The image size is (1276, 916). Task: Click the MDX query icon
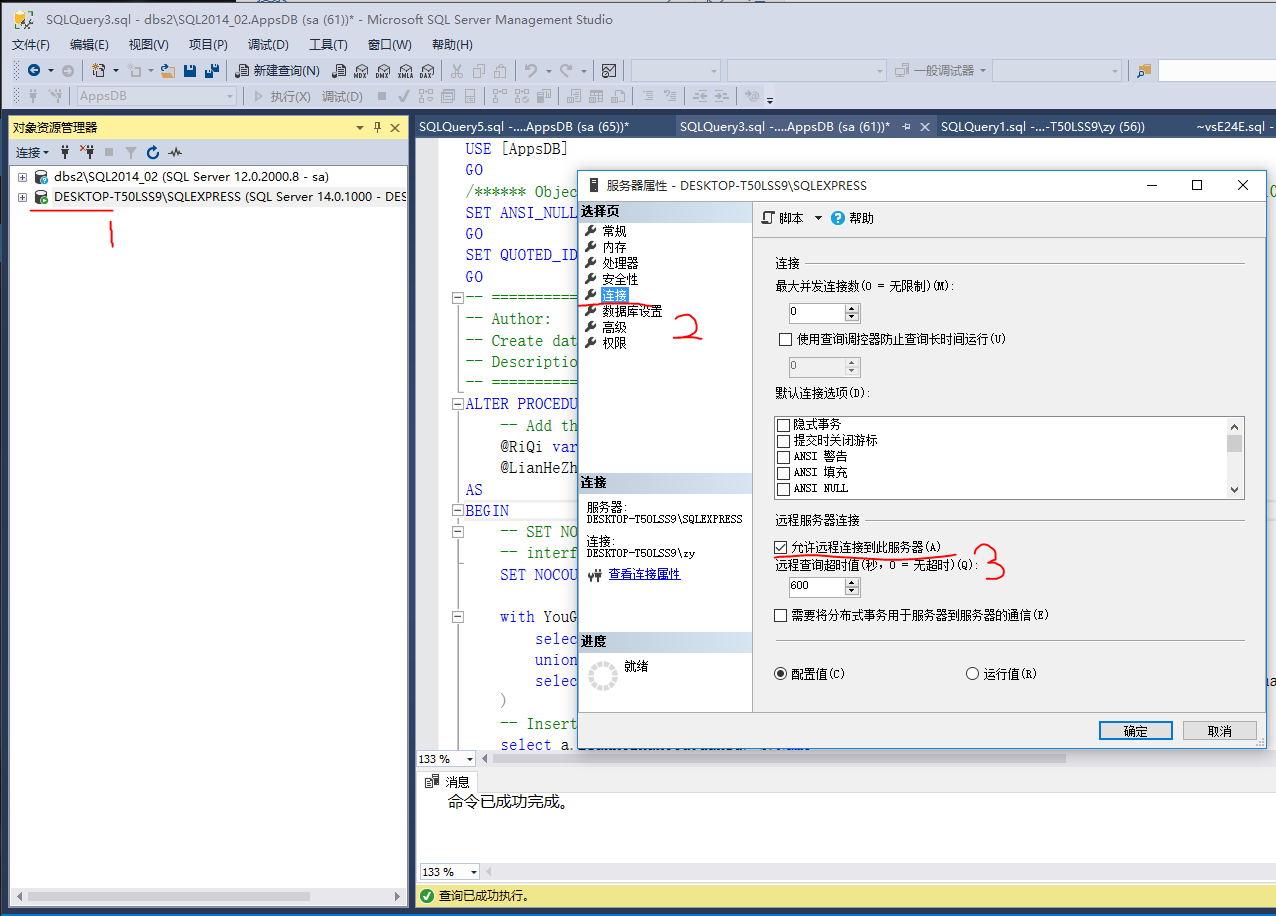click(361, 70)
